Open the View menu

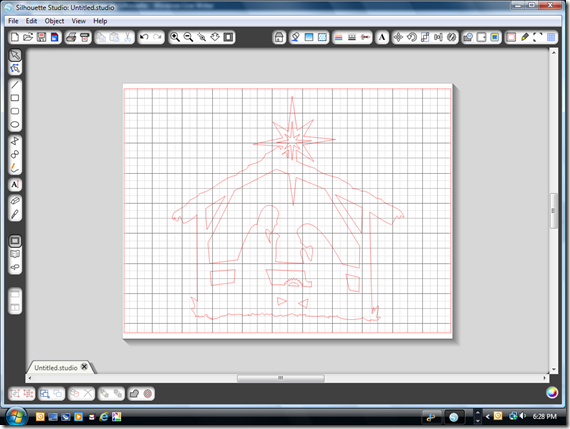(79, 21)
